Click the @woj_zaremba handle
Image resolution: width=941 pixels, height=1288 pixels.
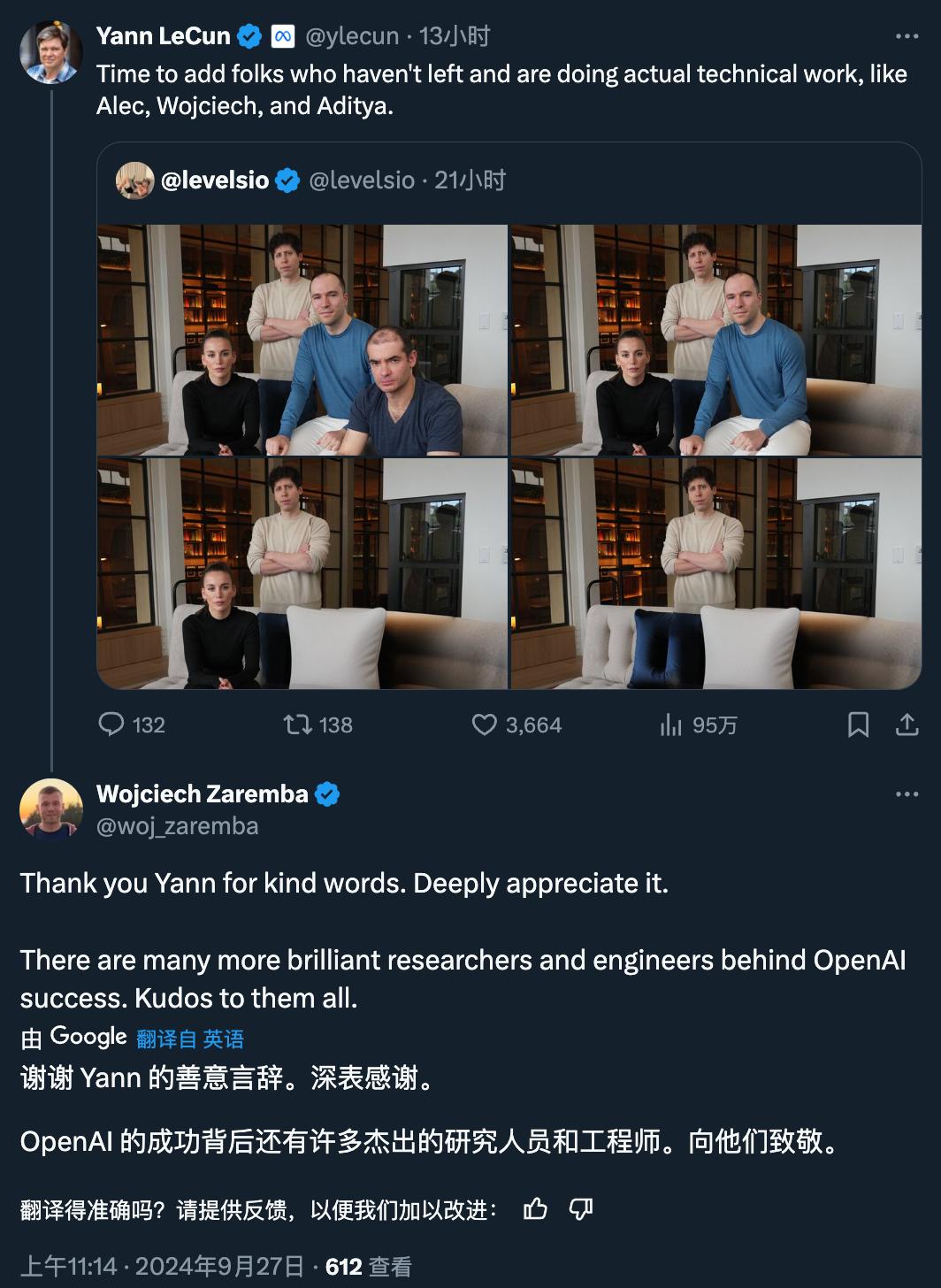[177, 826]
